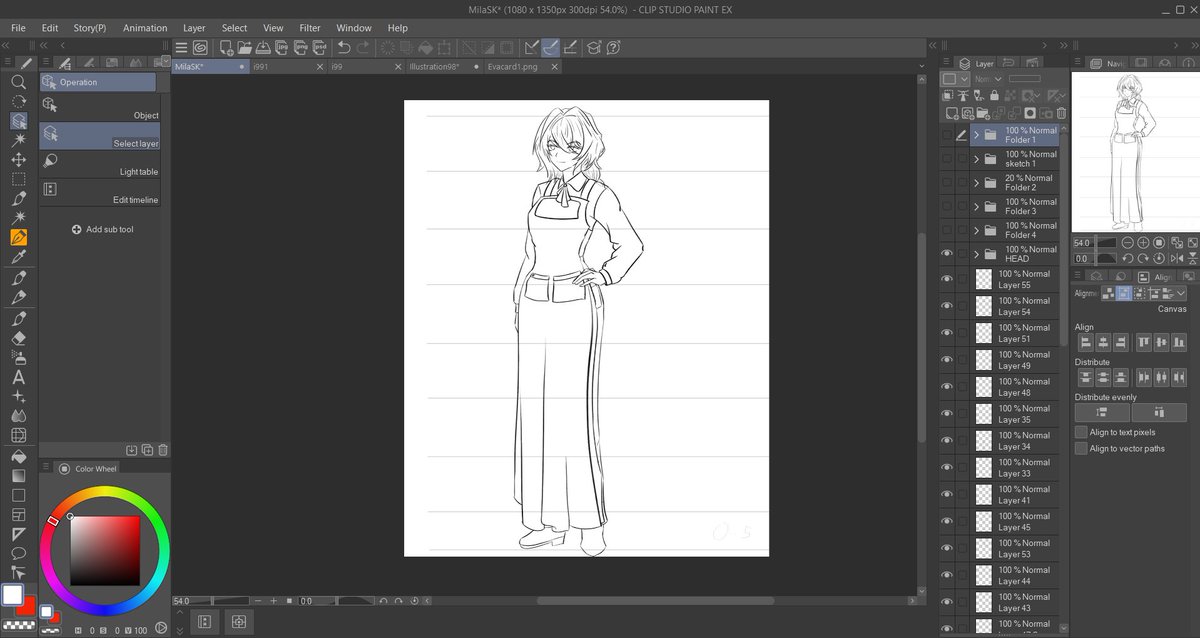Viewport: 1200px width, 638px height.
Task: Open the Filter menu
Action: click(x=310, y=28)
